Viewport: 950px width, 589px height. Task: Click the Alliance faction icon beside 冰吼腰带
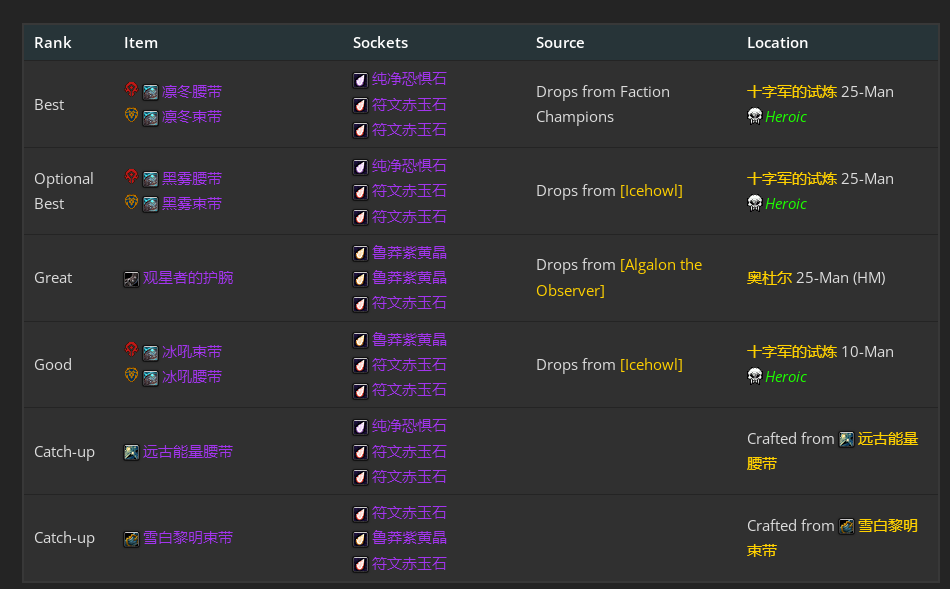coord(131,376)
